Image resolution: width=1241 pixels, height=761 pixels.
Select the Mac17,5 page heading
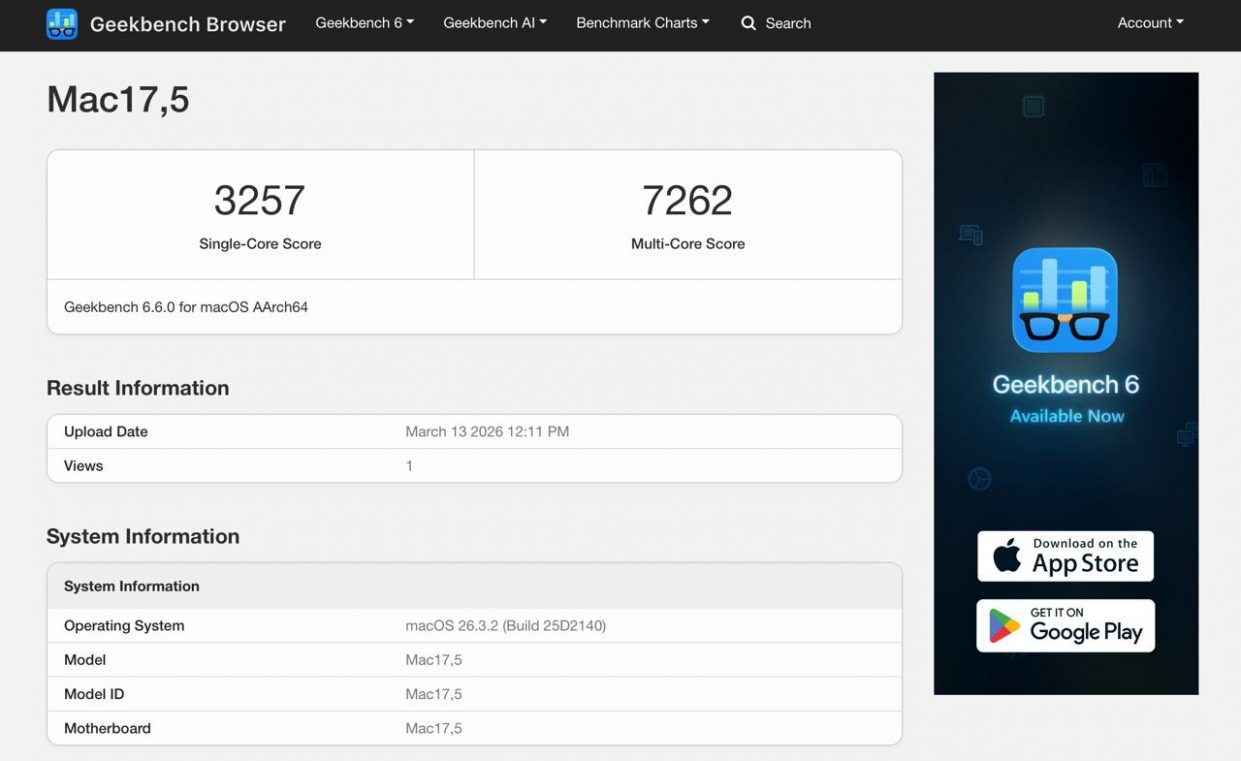click(x=118, y=99)
